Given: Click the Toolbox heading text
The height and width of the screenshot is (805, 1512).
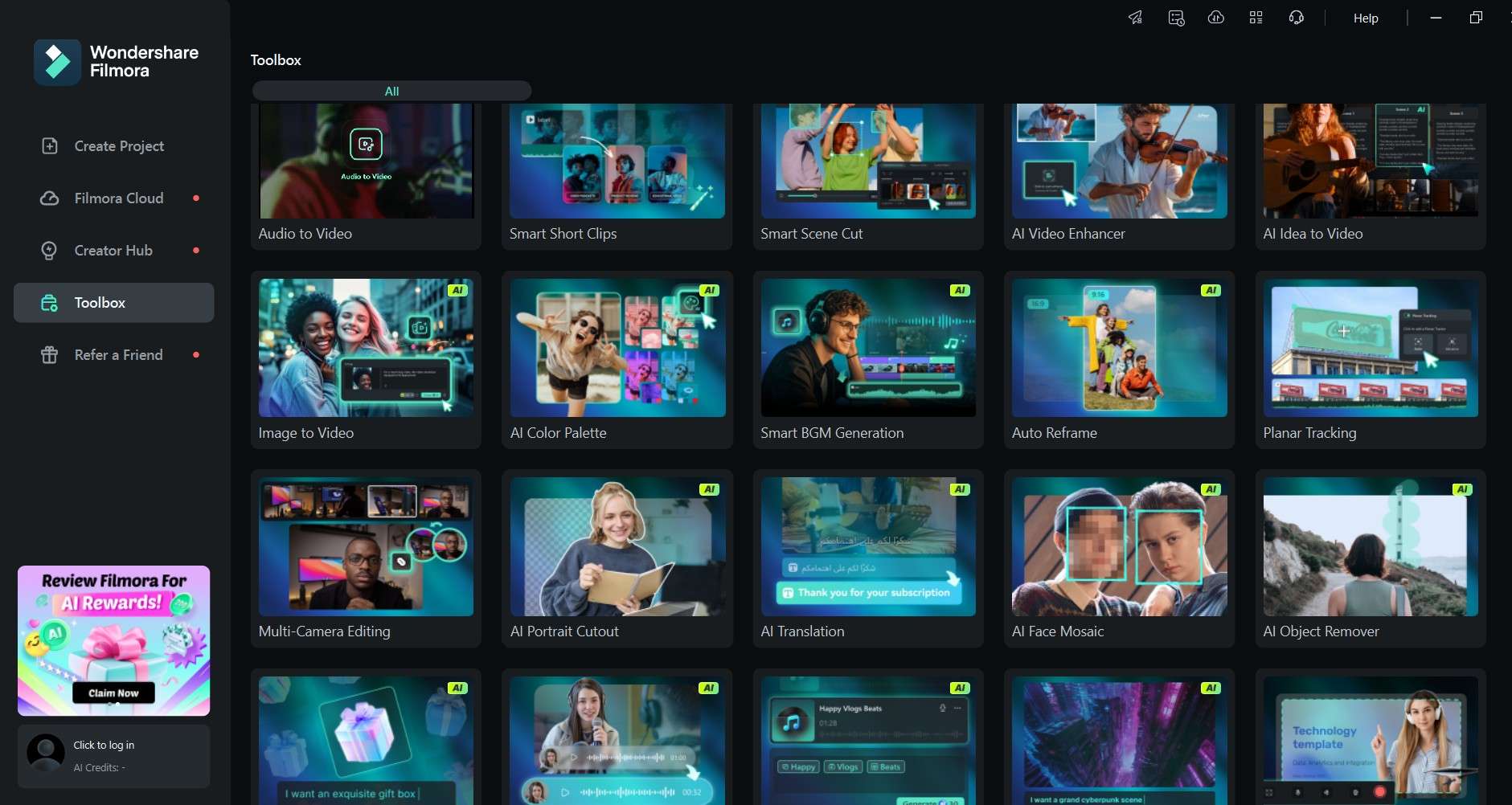Looking at the screenshot, I should [276, 60].
